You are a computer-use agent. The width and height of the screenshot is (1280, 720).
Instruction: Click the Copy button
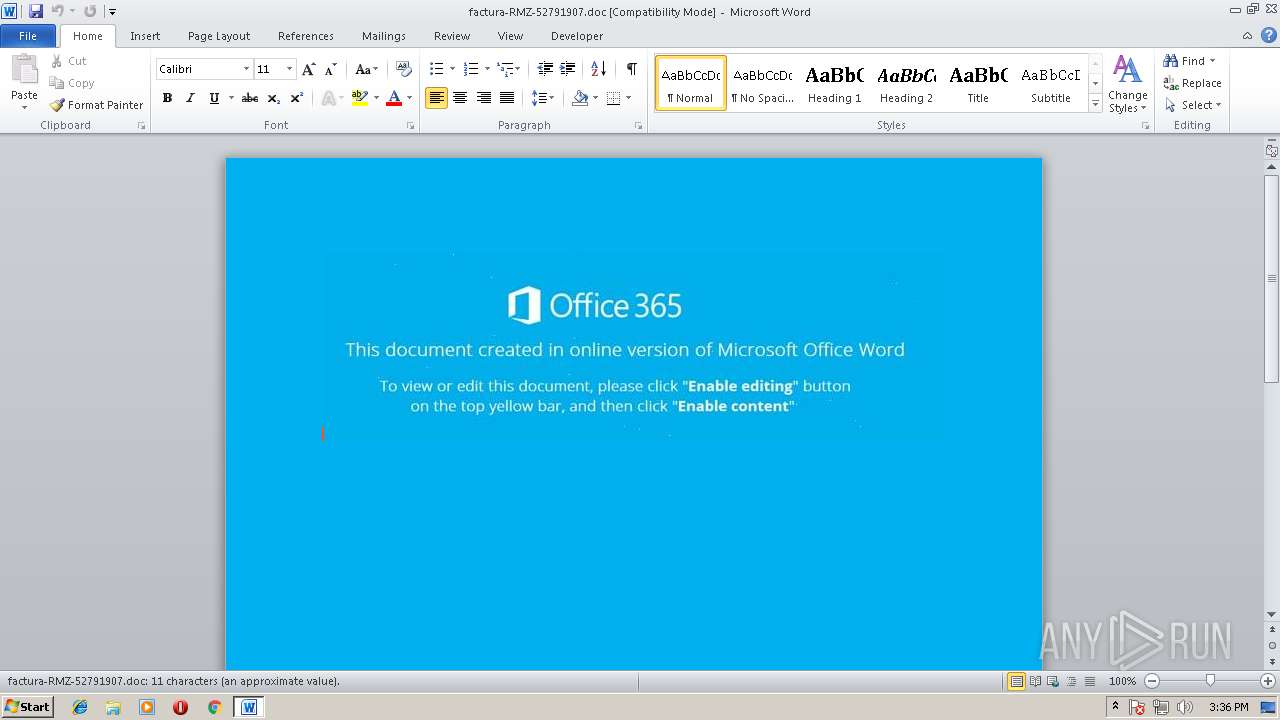click(x=72, y=83)
